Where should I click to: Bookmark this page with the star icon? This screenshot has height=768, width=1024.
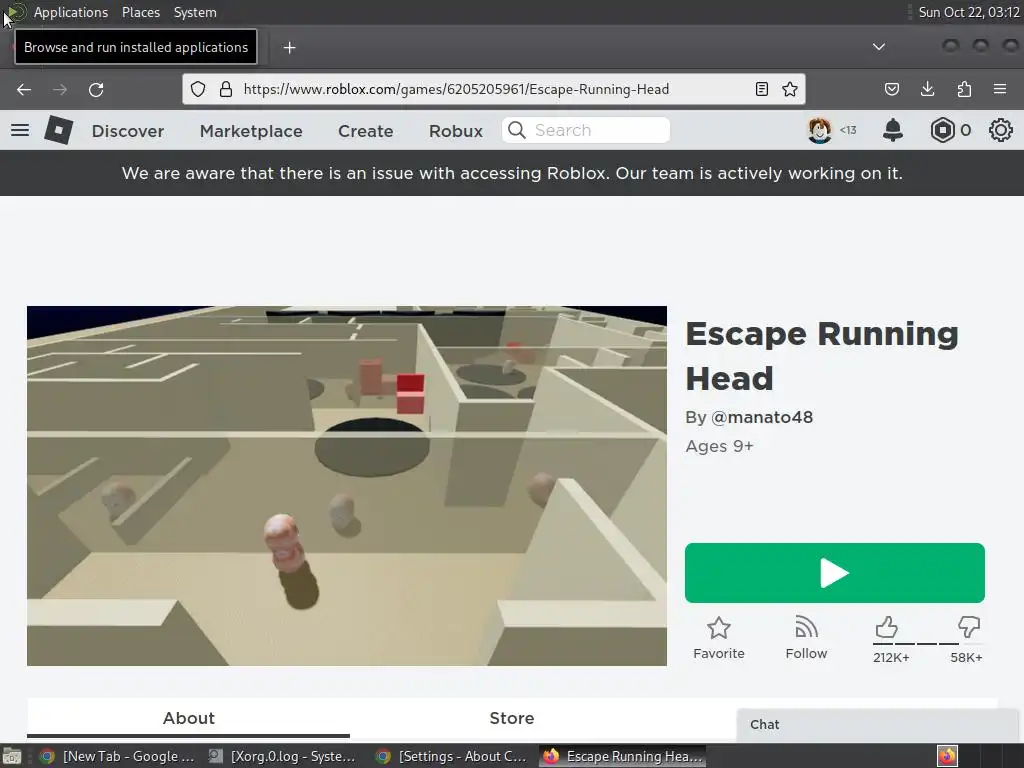click(x=790, y=89)
